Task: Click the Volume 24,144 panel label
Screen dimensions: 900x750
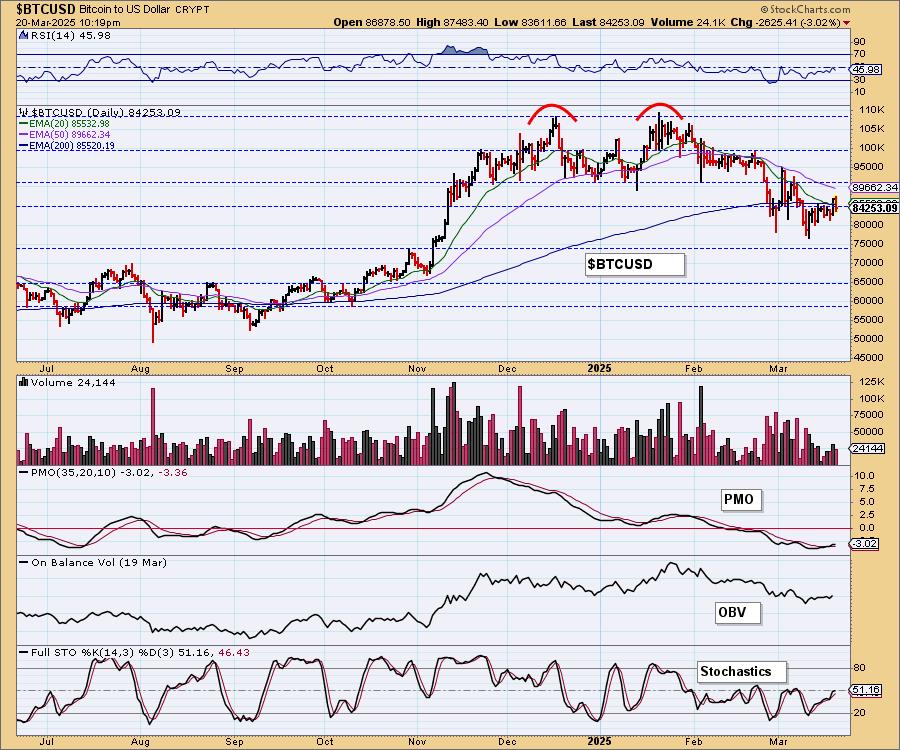Action: coord(73,382)
